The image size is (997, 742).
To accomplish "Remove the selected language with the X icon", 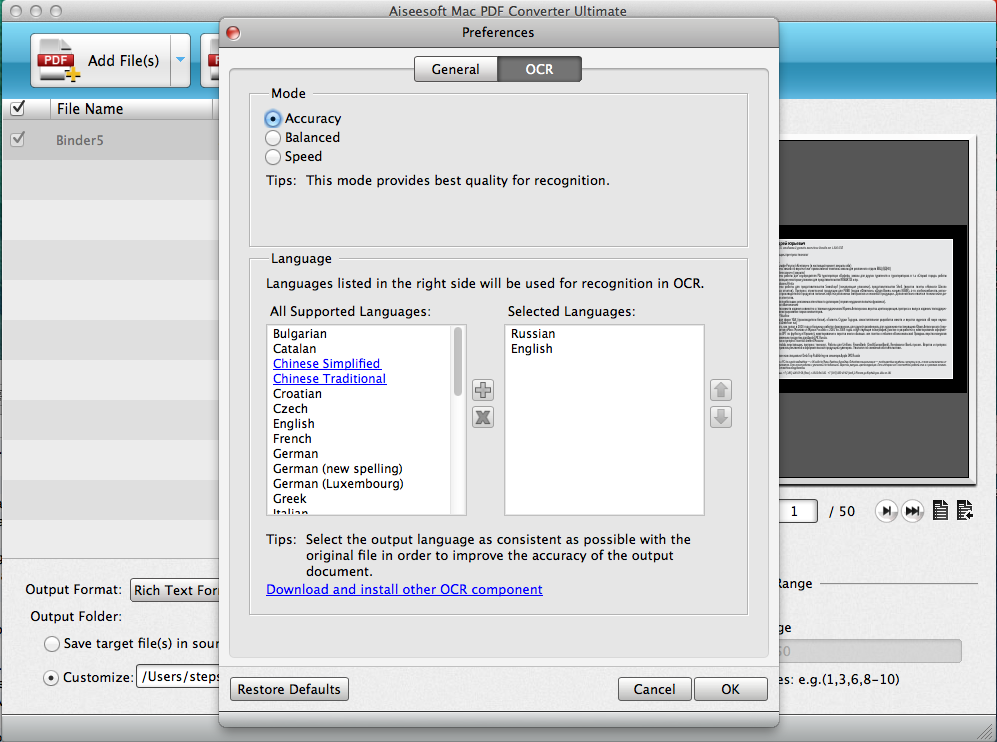I will (483, 418).
